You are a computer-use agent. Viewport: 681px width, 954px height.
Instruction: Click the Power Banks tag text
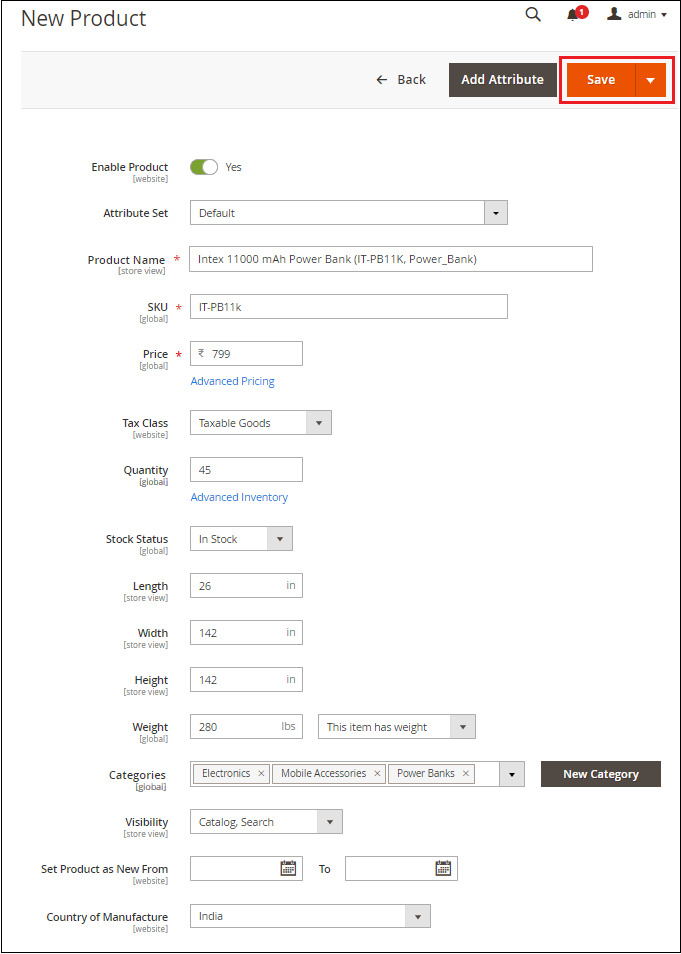tap(425, 773)
